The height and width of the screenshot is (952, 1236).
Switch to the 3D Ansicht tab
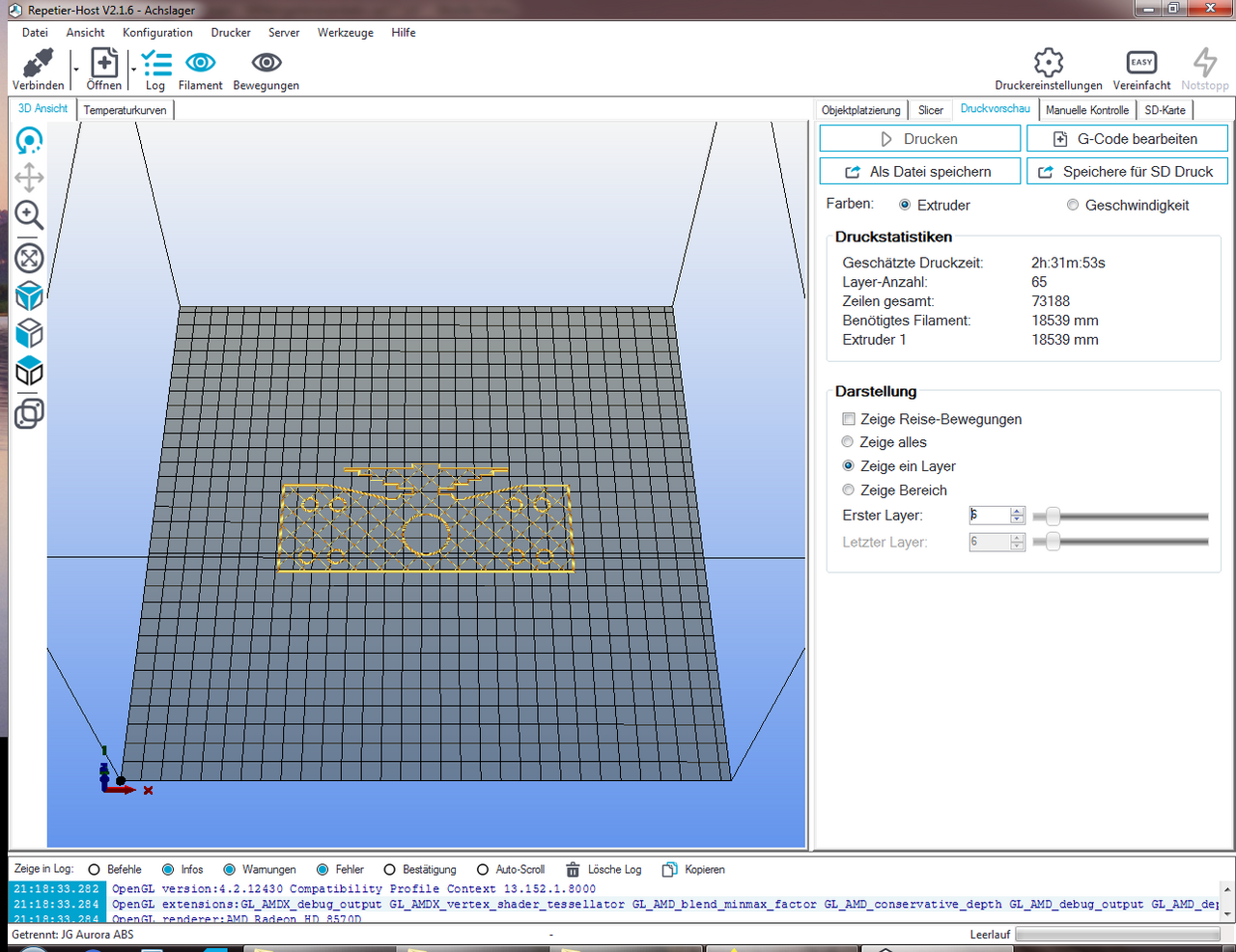click(x=42, y=109)
